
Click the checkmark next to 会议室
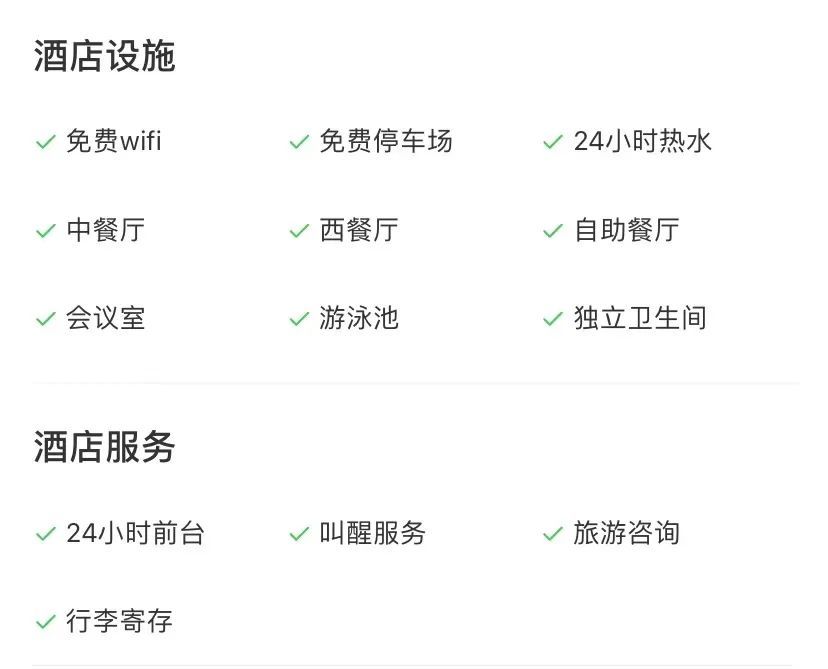(x=45, y=320)
